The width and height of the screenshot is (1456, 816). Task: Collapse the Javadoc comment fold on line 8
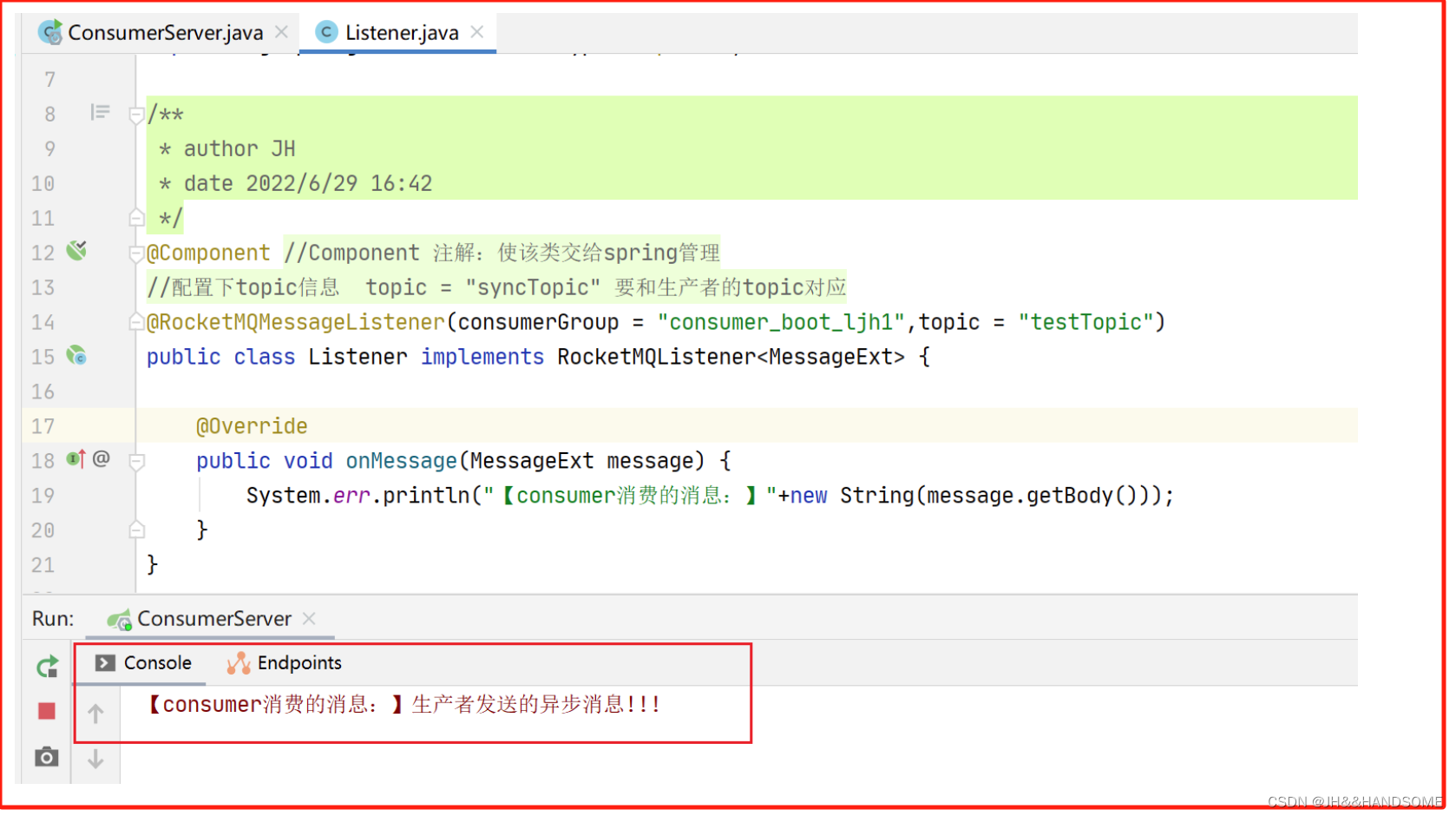coord(136,114)
